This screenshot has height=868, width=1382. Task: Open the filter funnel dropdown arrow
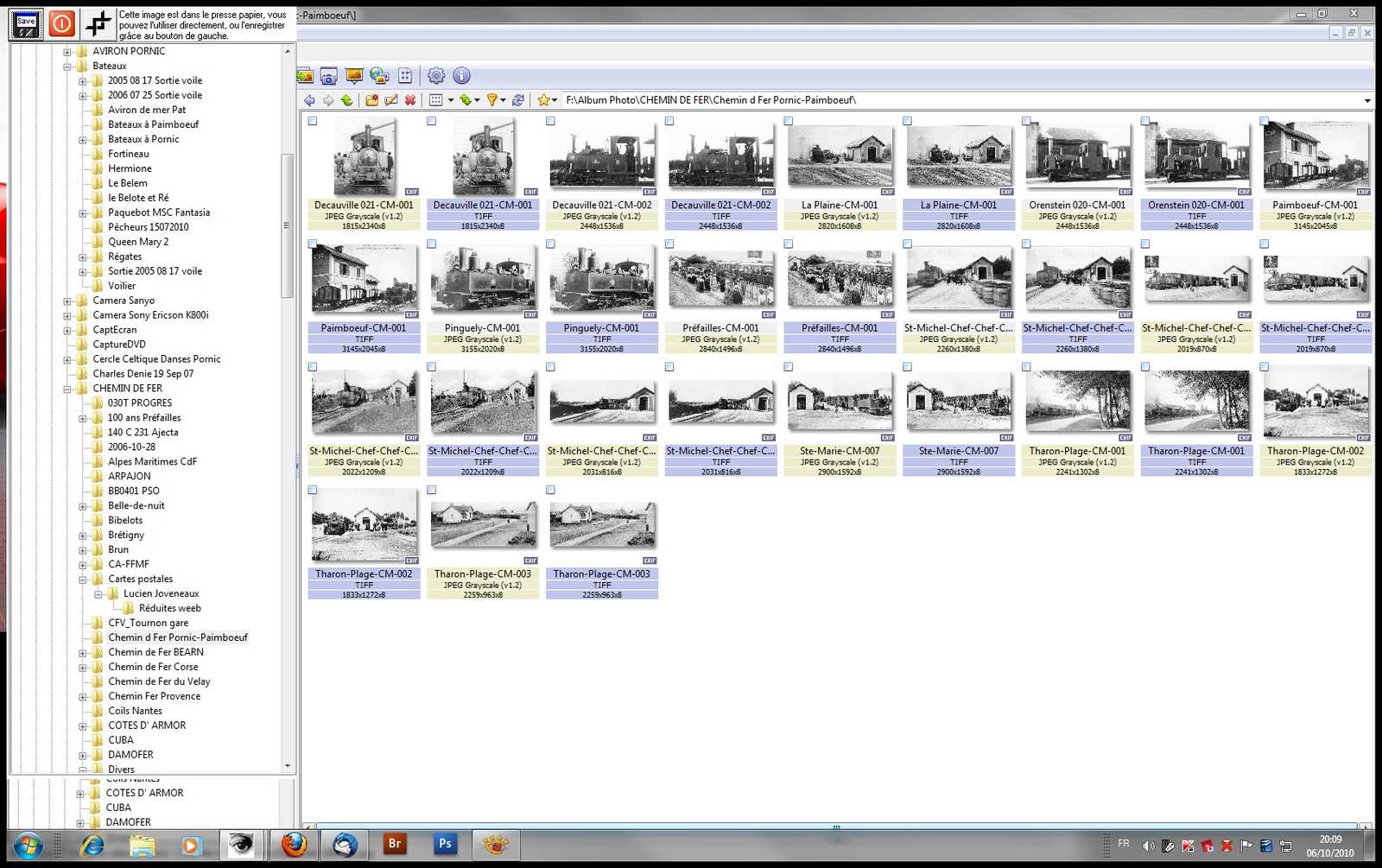tap(503, 101)
